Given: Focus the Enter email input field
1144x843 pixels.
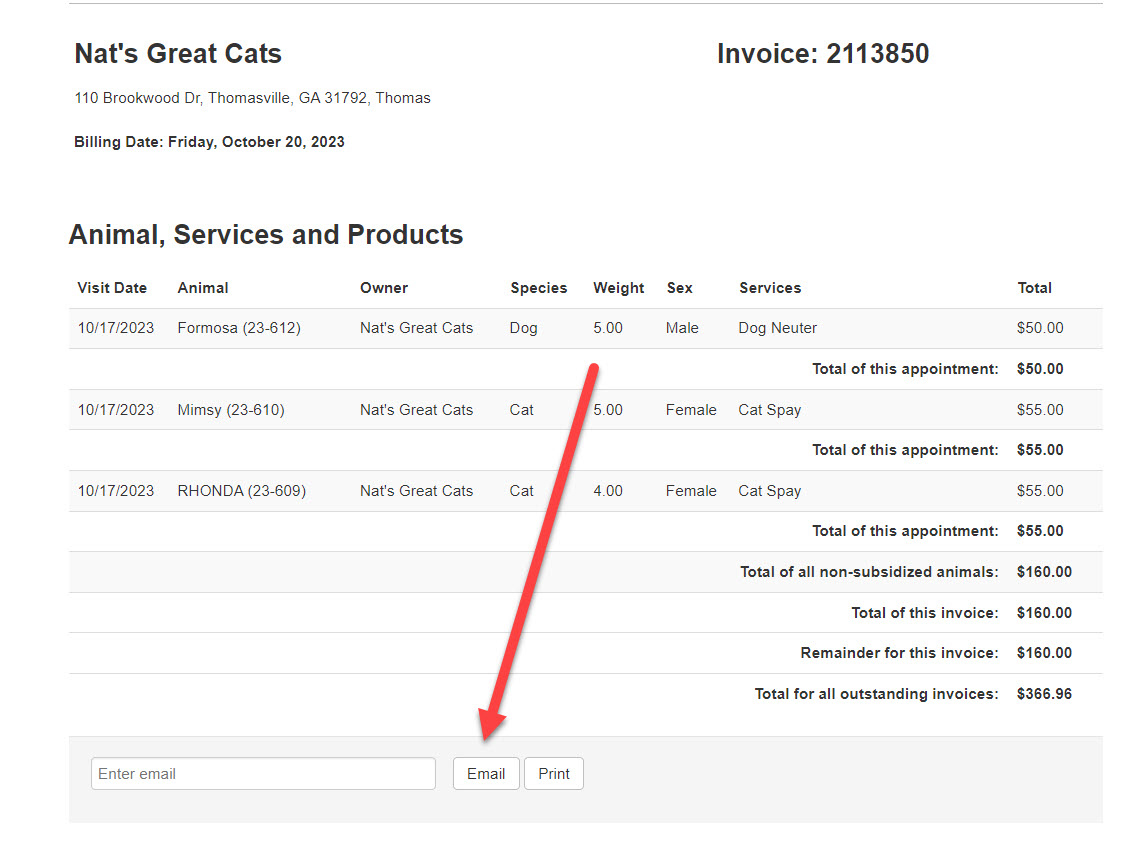Looking at the screenshot, I should click(263, 774).
